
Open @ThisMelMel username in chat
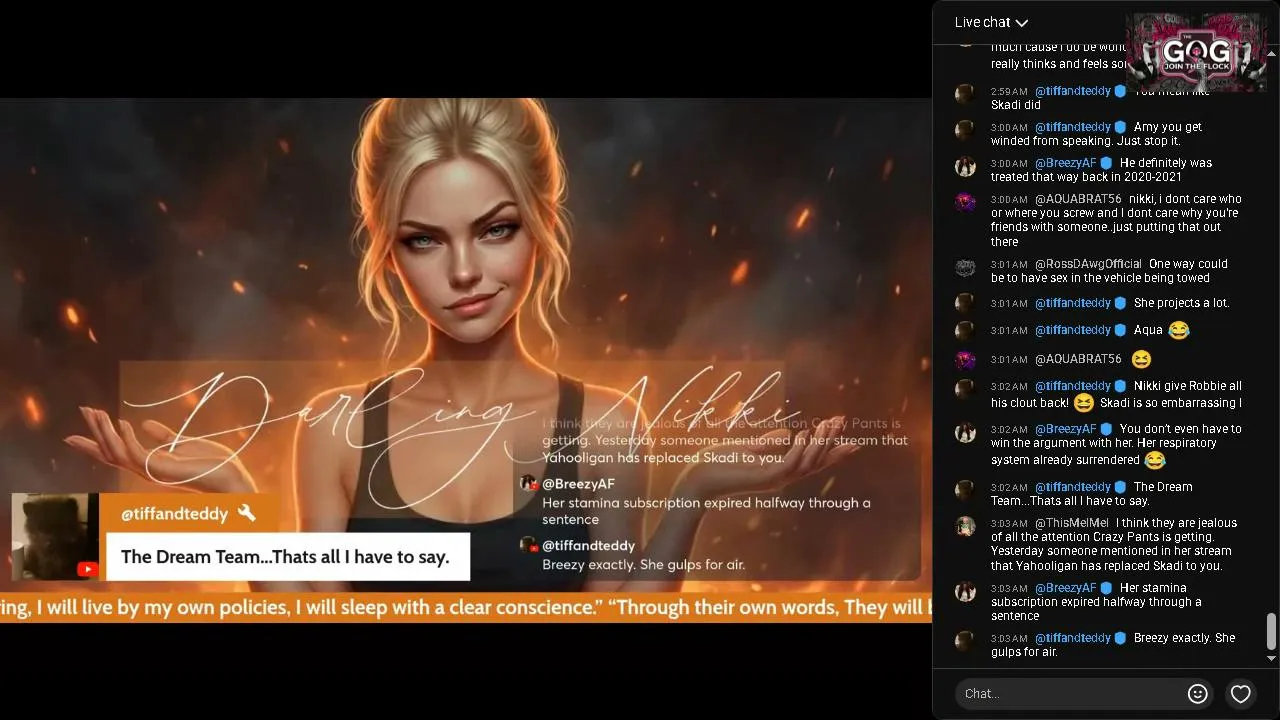point(1072,523)
